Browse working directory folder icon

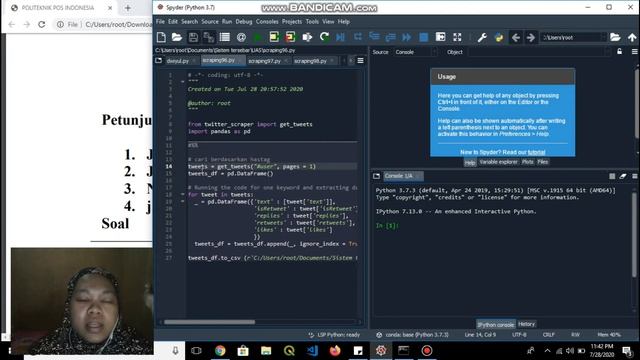click(615, 37)
